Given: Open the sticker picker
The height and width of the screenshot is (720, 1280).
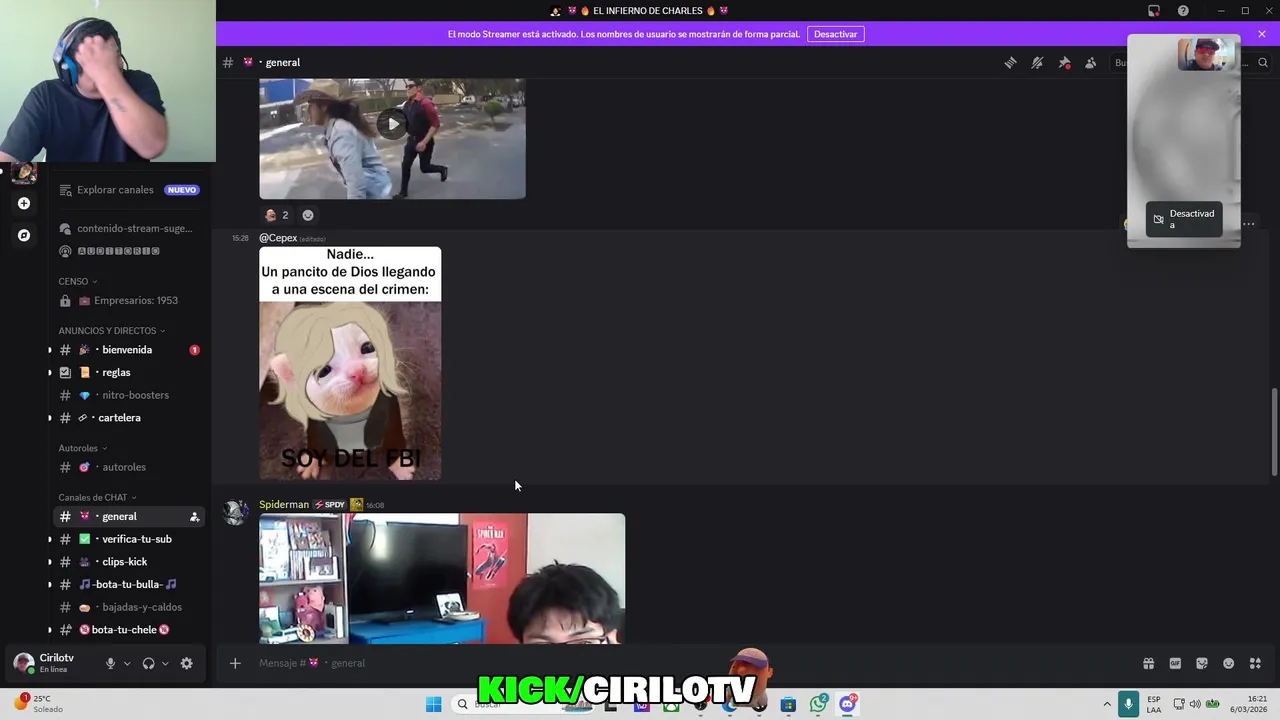Looking at the screenshot, I should (1202, 663).
